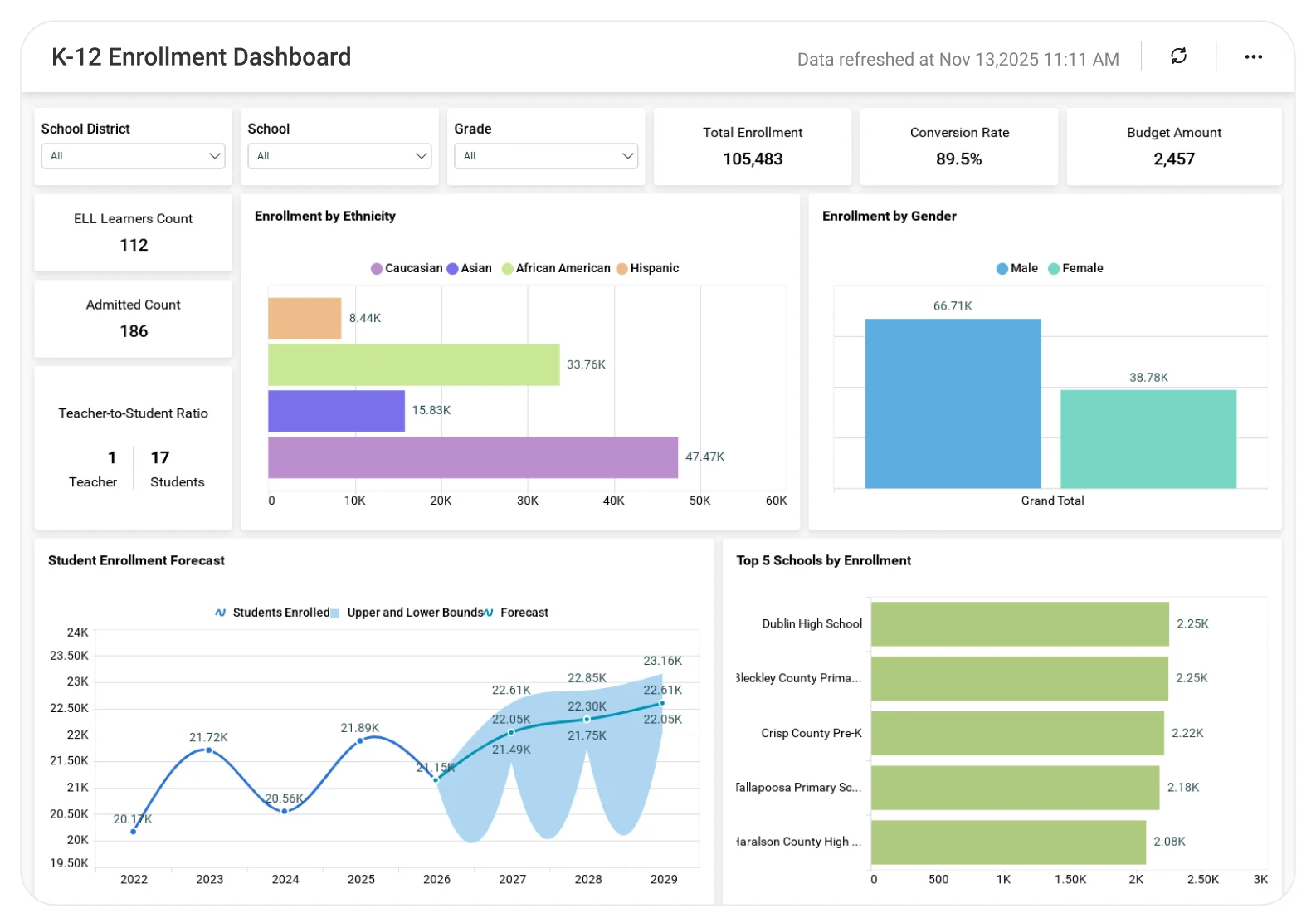Toggle the Male legend entry
This screenshot has width=1316, height=923.
point(1017,268)
